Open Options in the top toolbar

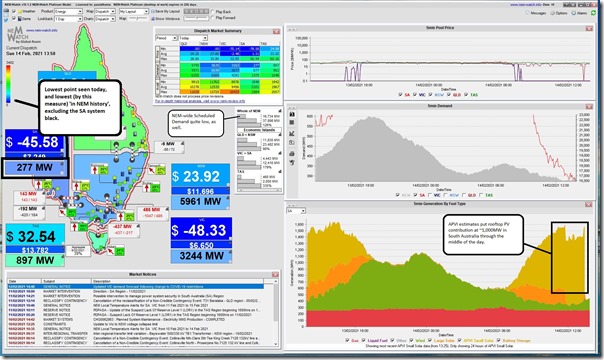pos(559,13)
